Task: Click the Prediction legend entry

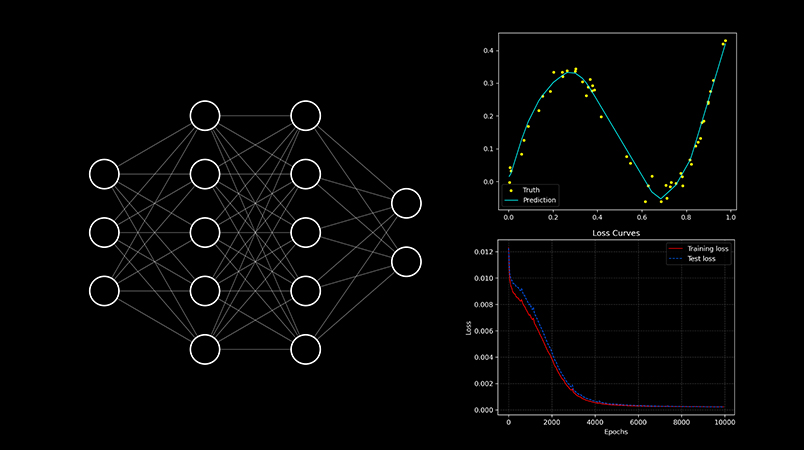Action: click(x=539, y=200)
